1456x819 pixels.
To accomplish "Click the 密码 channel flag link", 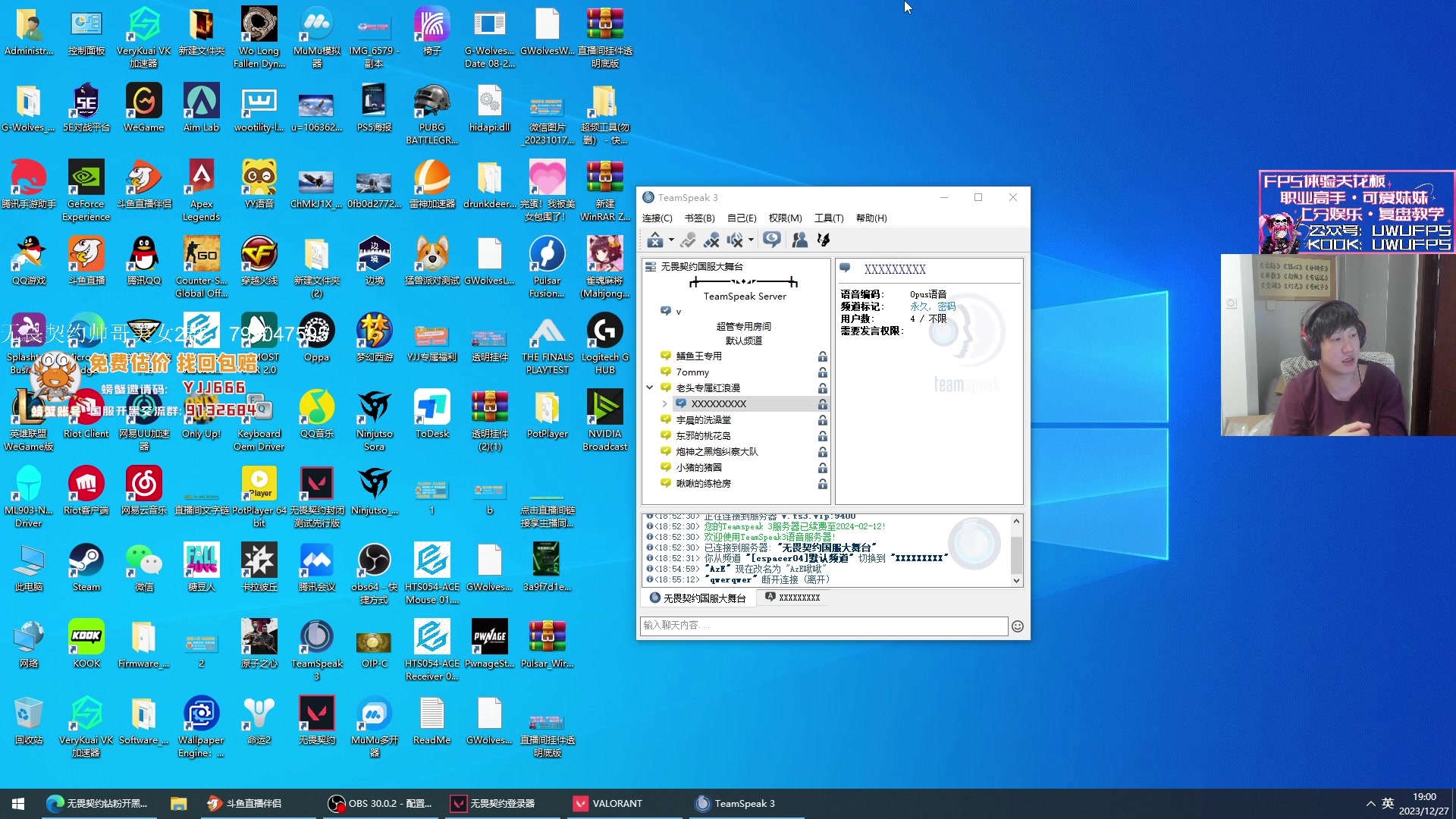I will point(946,306).
